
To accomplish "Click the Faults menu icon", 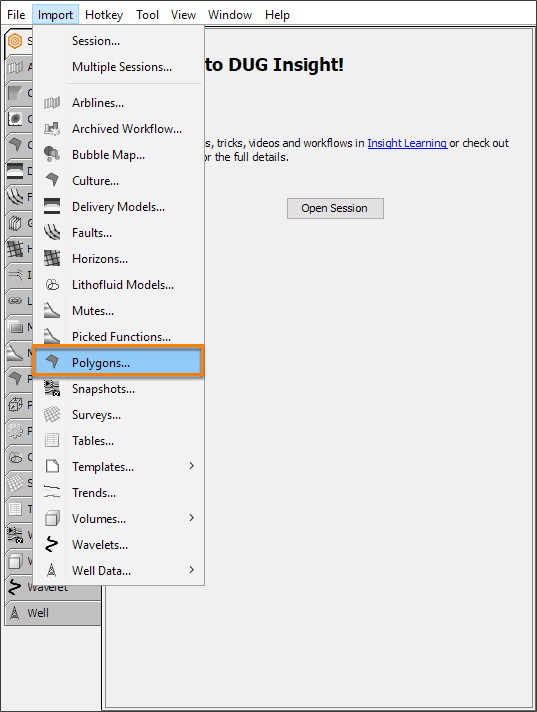I will [x=52, y=232].
